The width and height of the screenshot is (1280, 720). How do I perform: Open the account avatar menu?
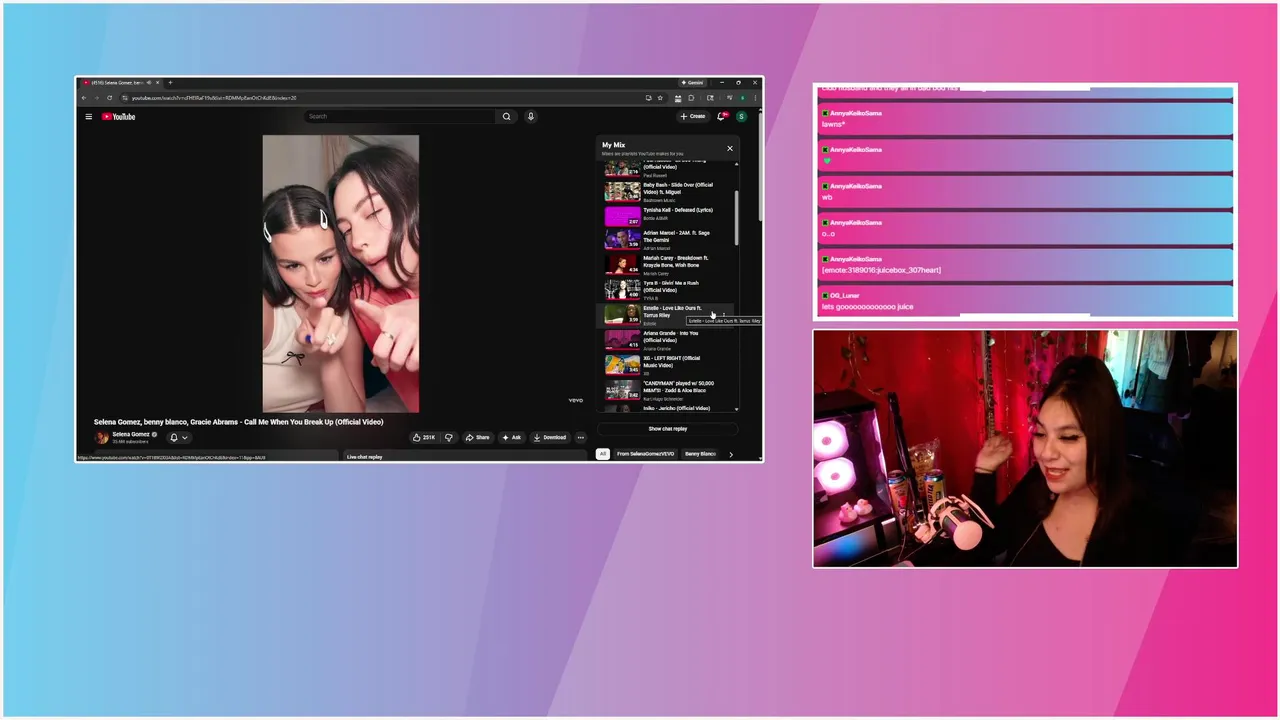click(741, 117)
